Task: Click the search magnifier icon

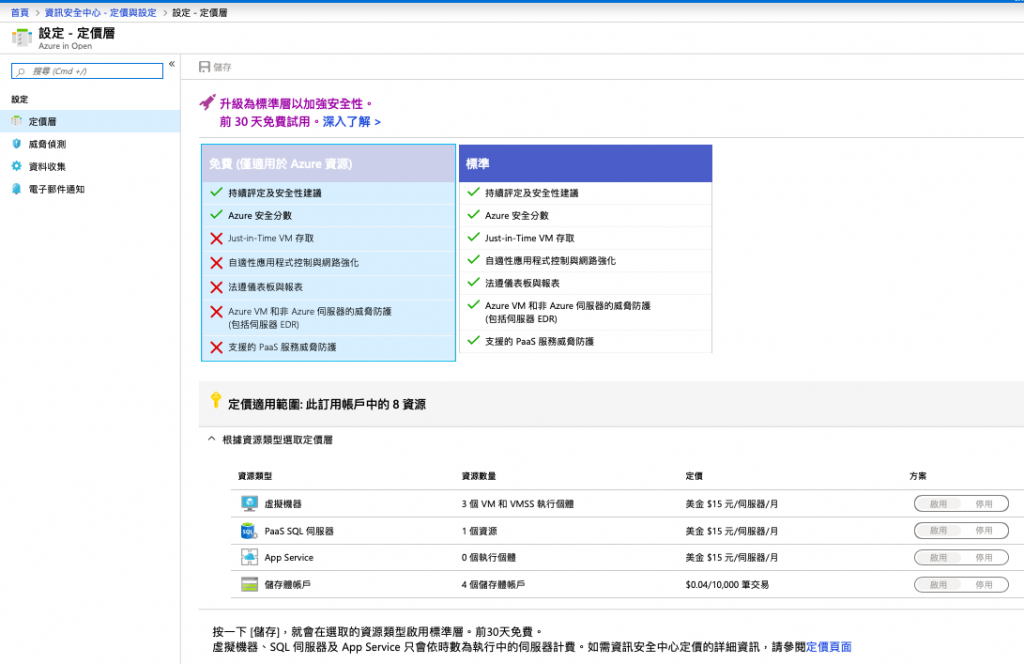Action: coord(21,71)
